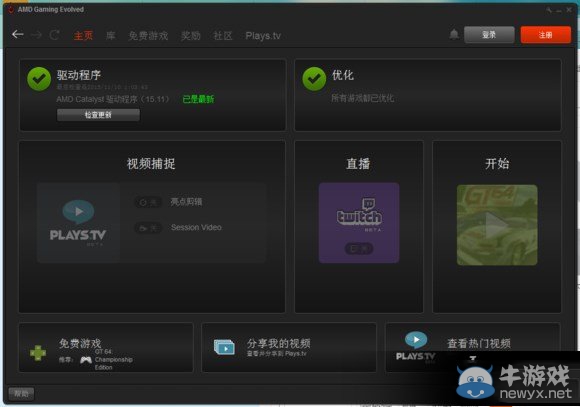This screenshot has width=580, height=407.
Task: Click the 免费游戏 title in the bottom tile
Action: (x=80, y=343)
